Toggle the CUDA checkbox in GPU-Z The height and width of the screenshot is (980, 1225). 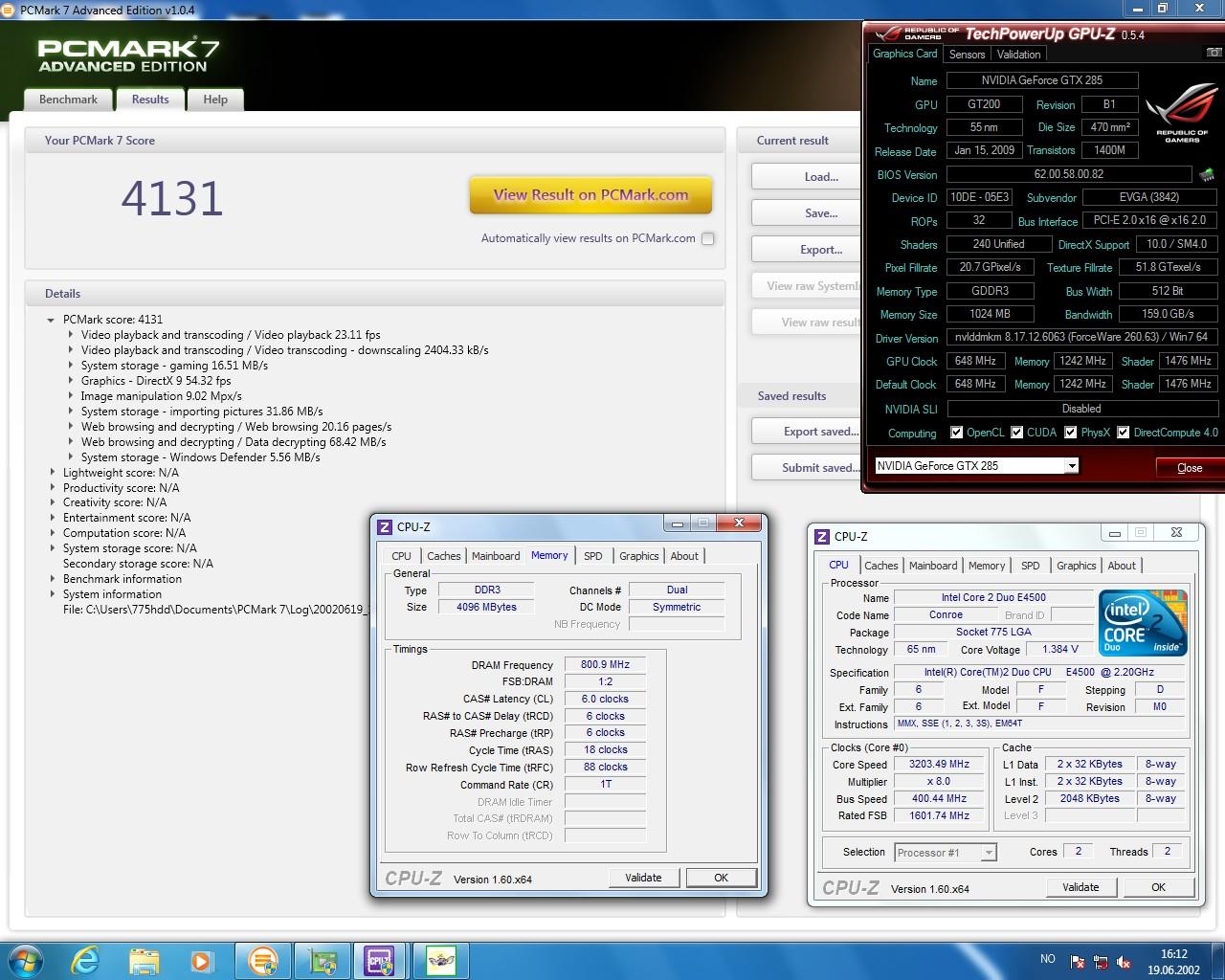[x=1016, y=433]
